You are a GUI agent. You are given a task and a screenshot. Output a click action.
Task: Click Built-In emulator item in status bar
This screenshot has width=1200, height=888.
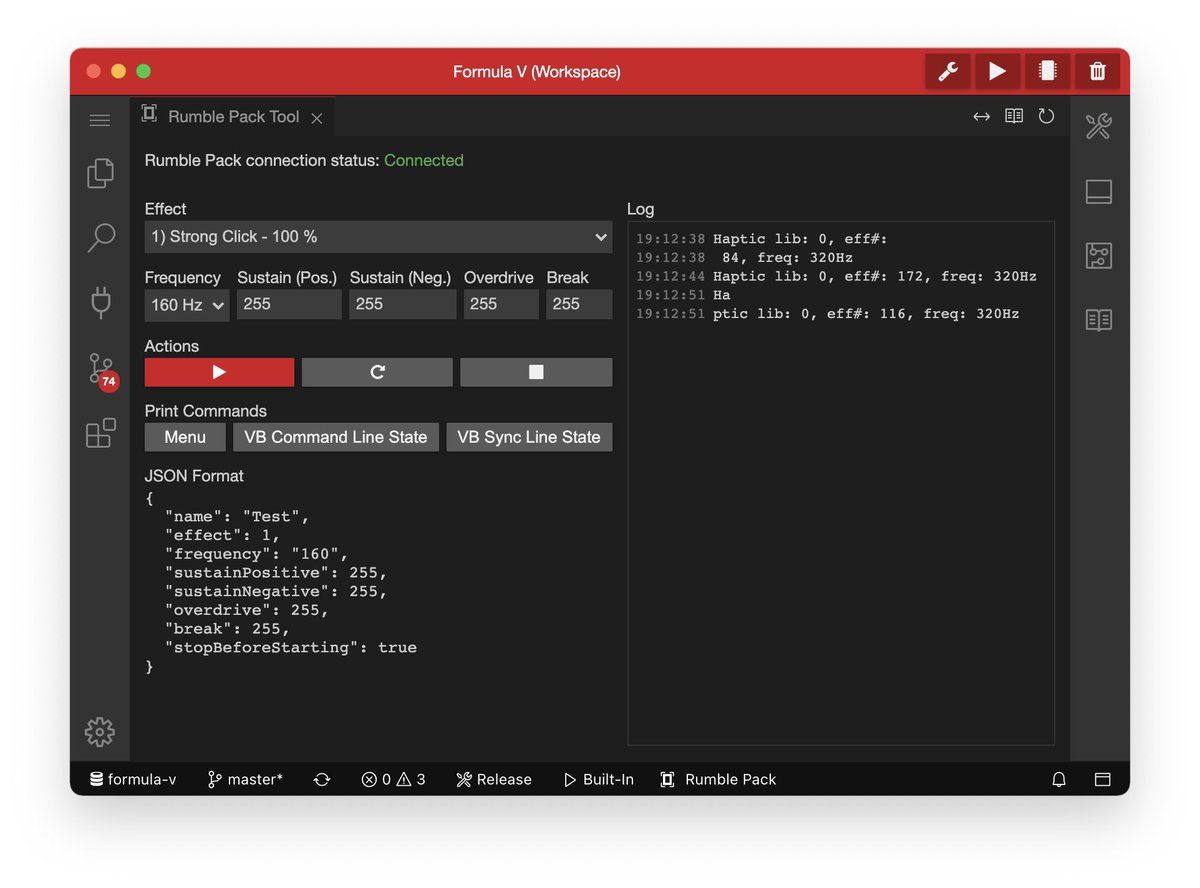click(x=598, y=780)
